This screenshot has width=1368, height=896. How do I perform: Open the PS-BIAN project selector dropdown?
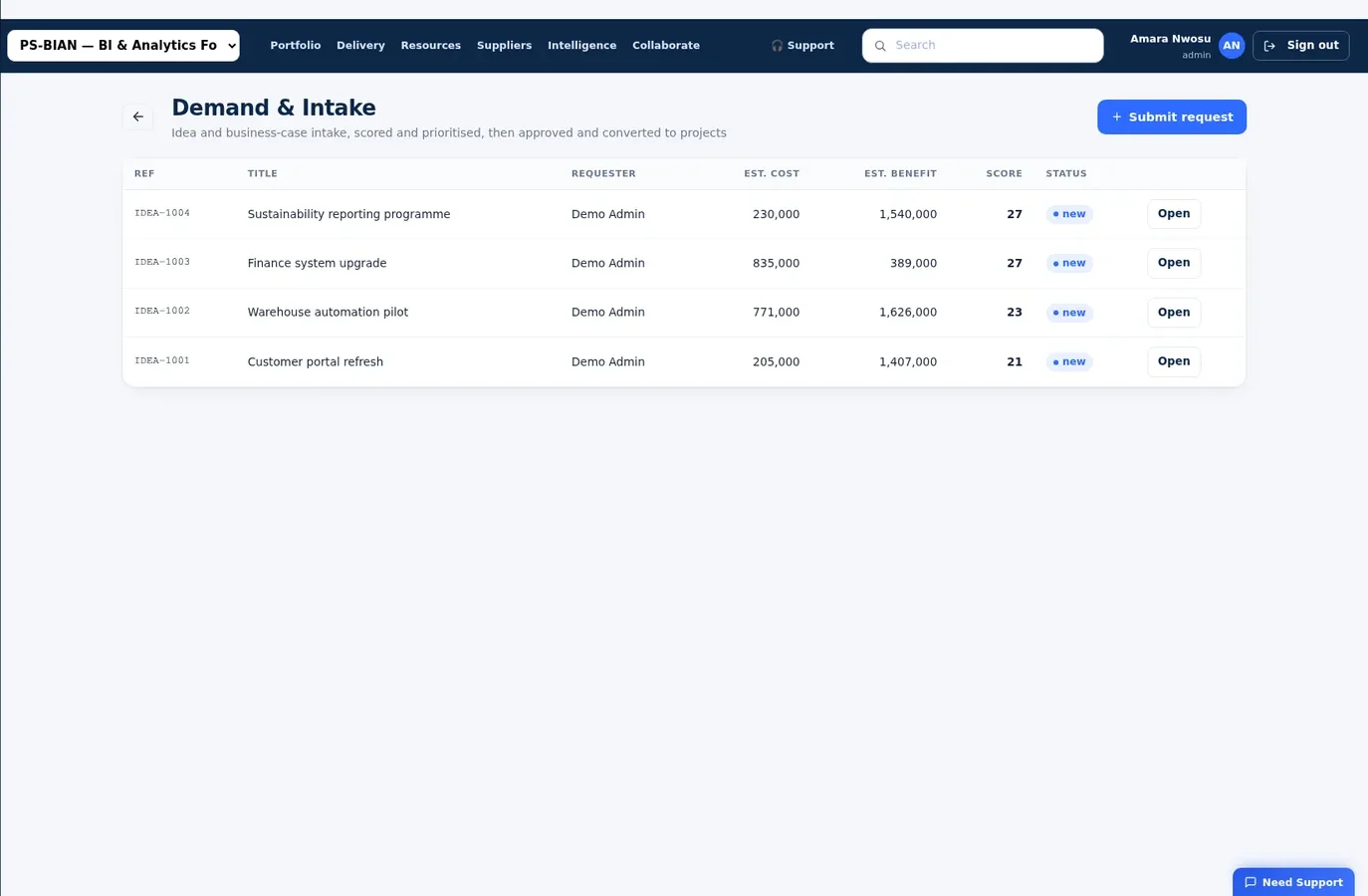[123, 46]
